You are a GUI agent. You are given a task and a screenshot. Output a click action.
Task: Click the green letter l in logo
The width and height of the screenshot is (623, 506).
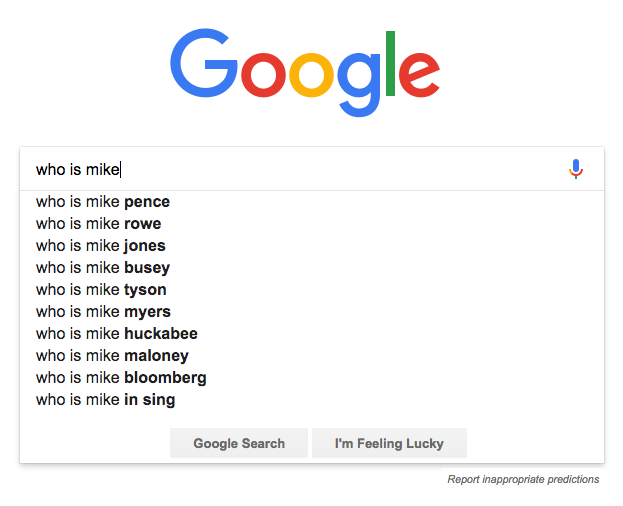(x=390, y=64)
